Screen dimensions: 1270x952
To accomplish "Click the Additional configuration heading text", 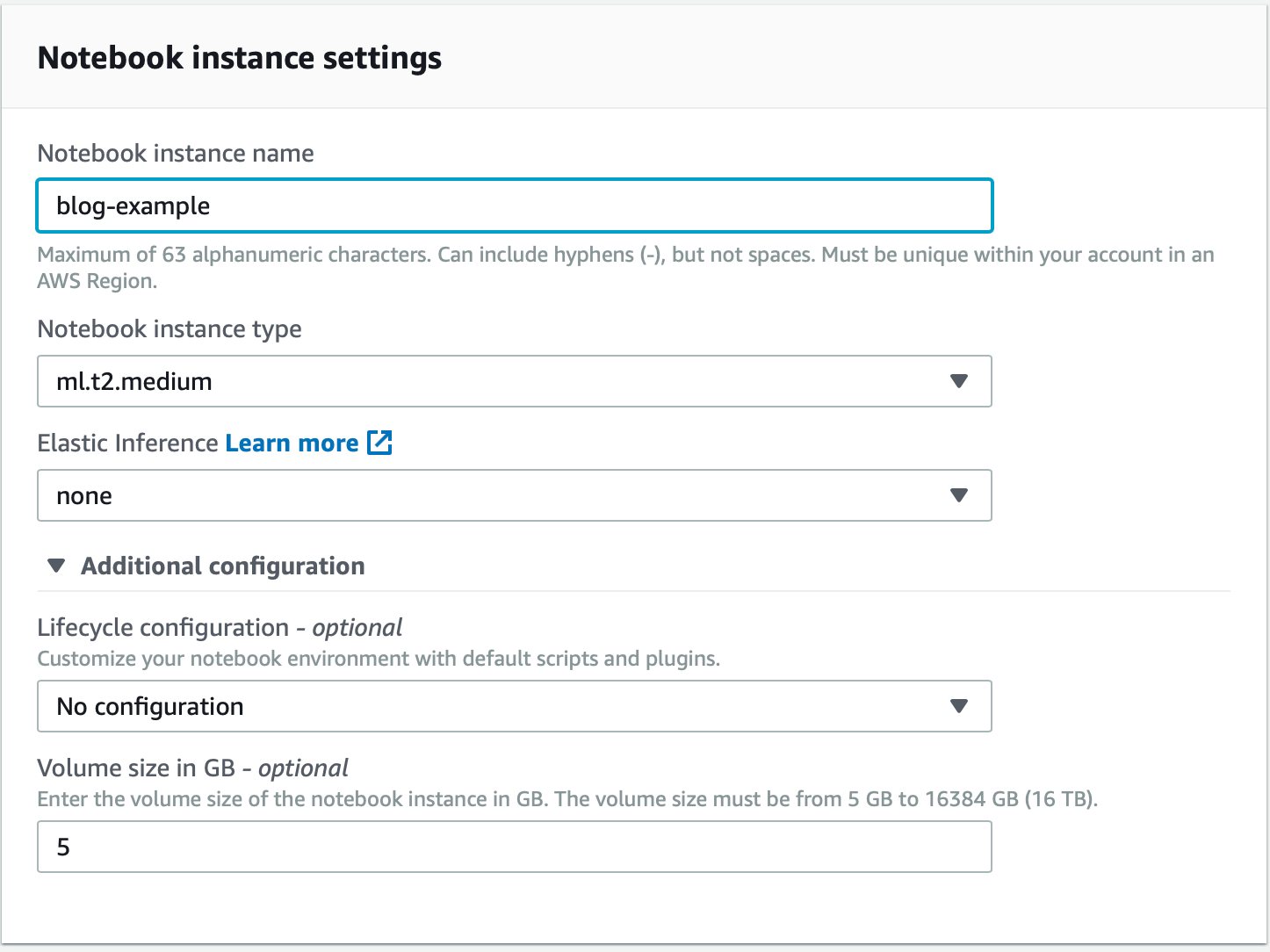I will [x=223, y=566].
